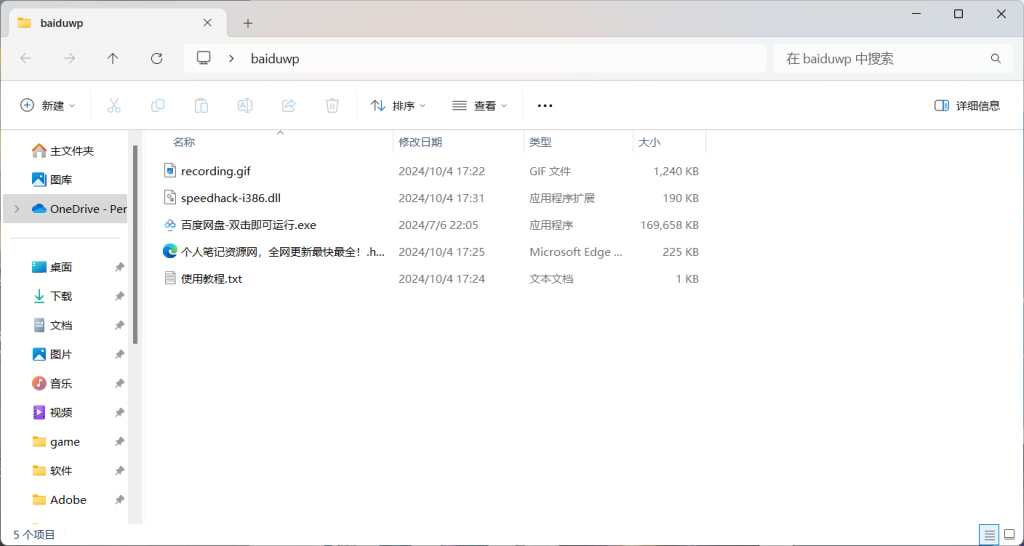
Task: Click the breadcrumb chevron before baiduwp
Action: click(231, 58)
